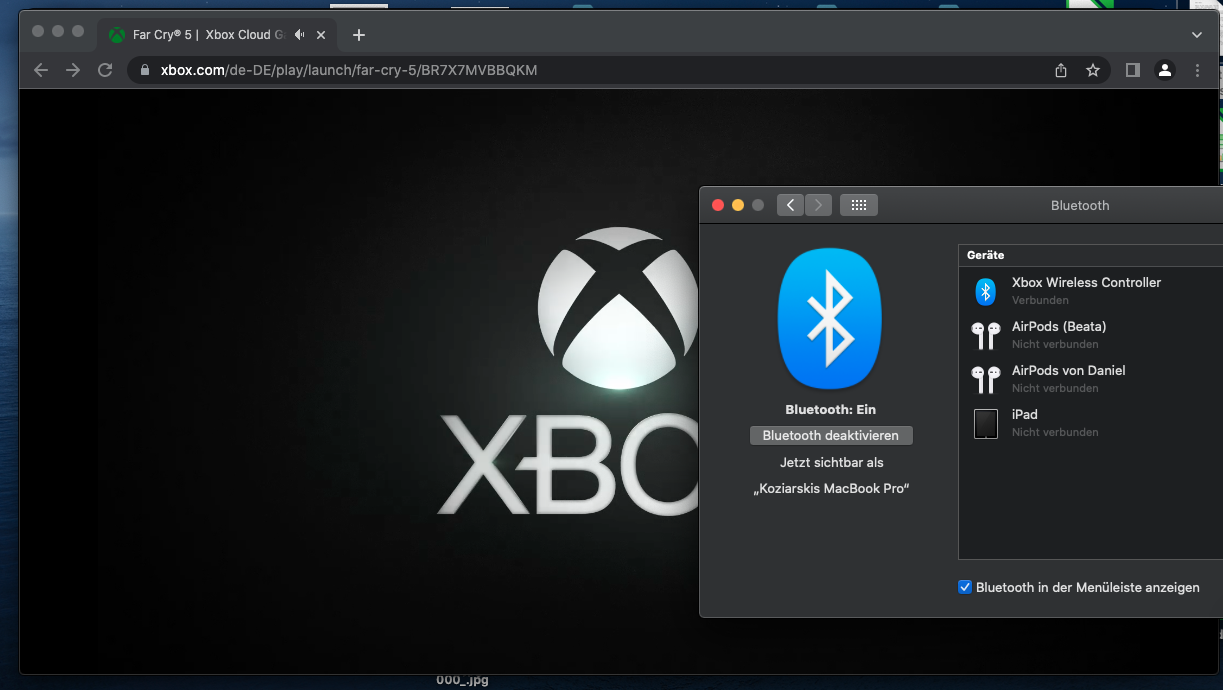Viewport: 1223px width, 690px height.
Task: Toggle the Chrome side panel icon
Action: [1133, 70]
